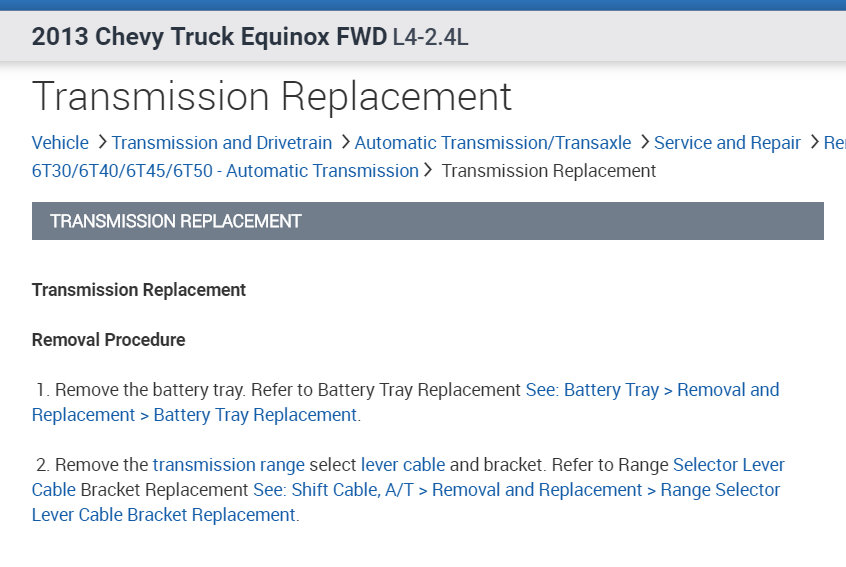Click the Vehicle breadcrumb link

pos(60,143)
